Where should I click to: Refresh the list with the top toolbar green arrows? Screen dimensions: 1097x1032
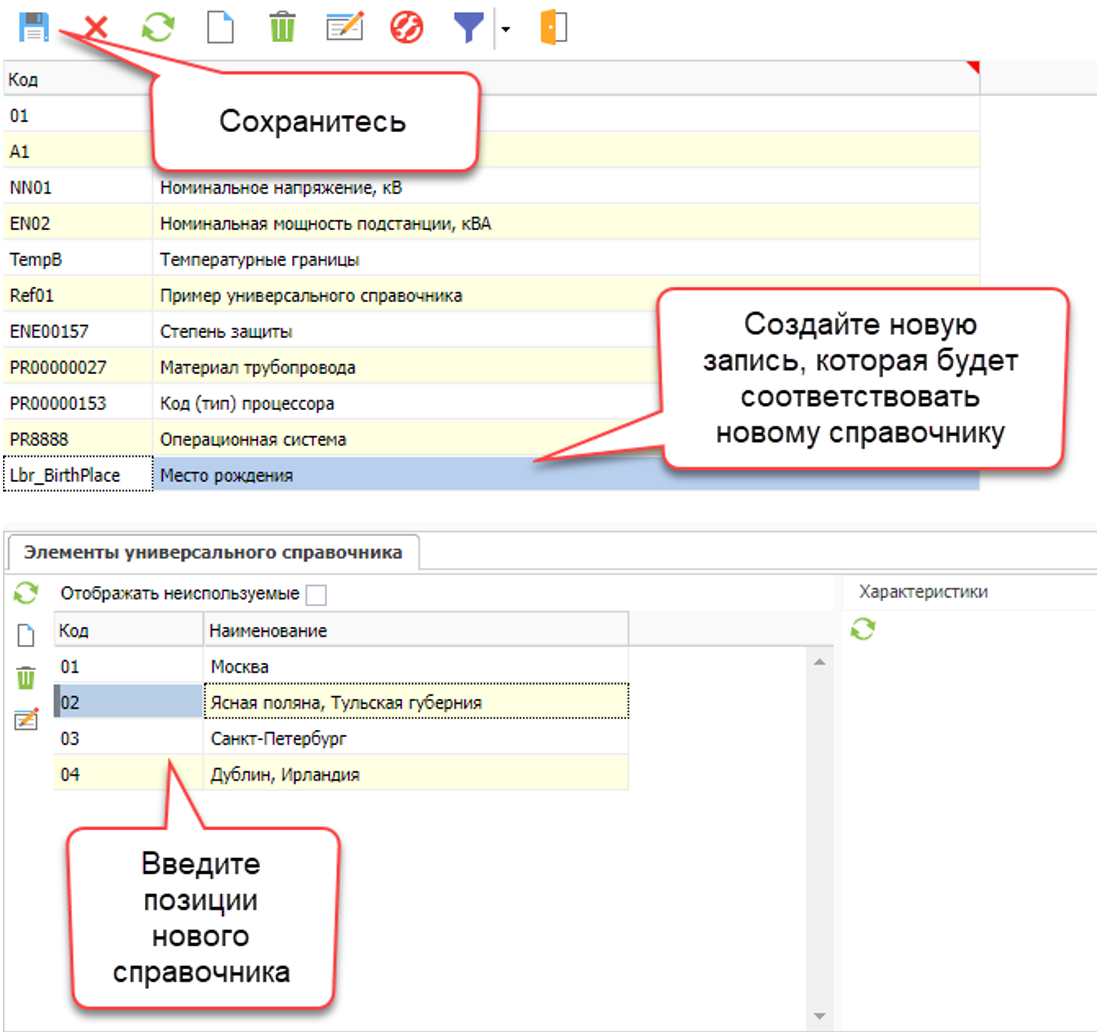(157, 27)
